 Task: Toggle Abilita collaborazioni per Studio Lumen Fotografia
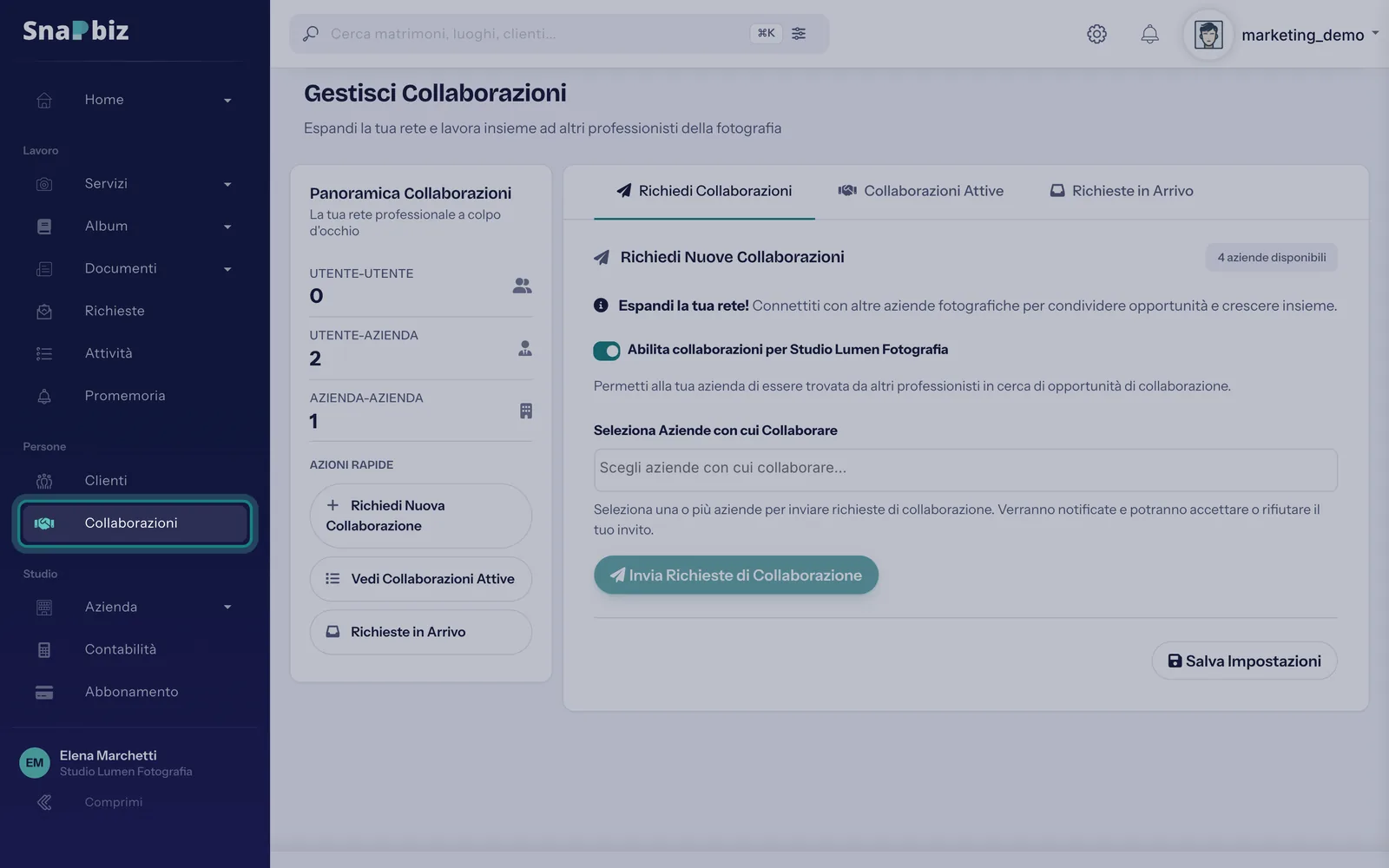point(607,350)
